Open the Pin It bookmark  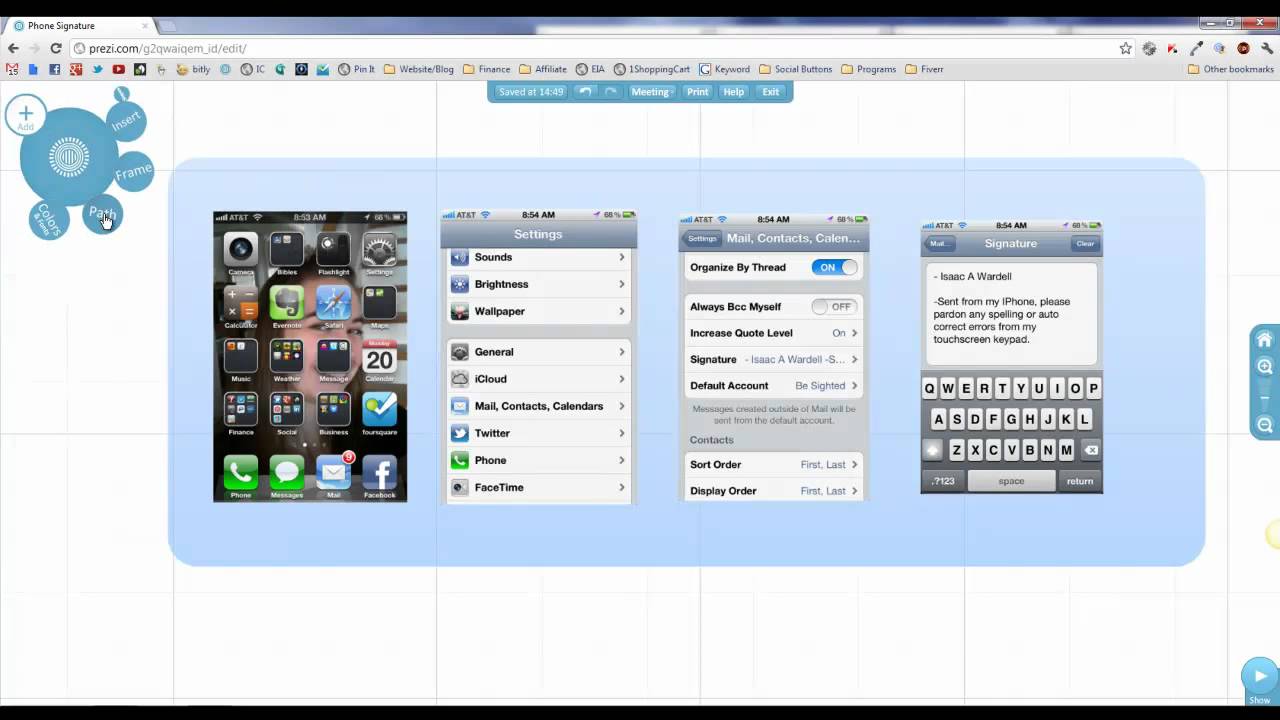[356, 69]
